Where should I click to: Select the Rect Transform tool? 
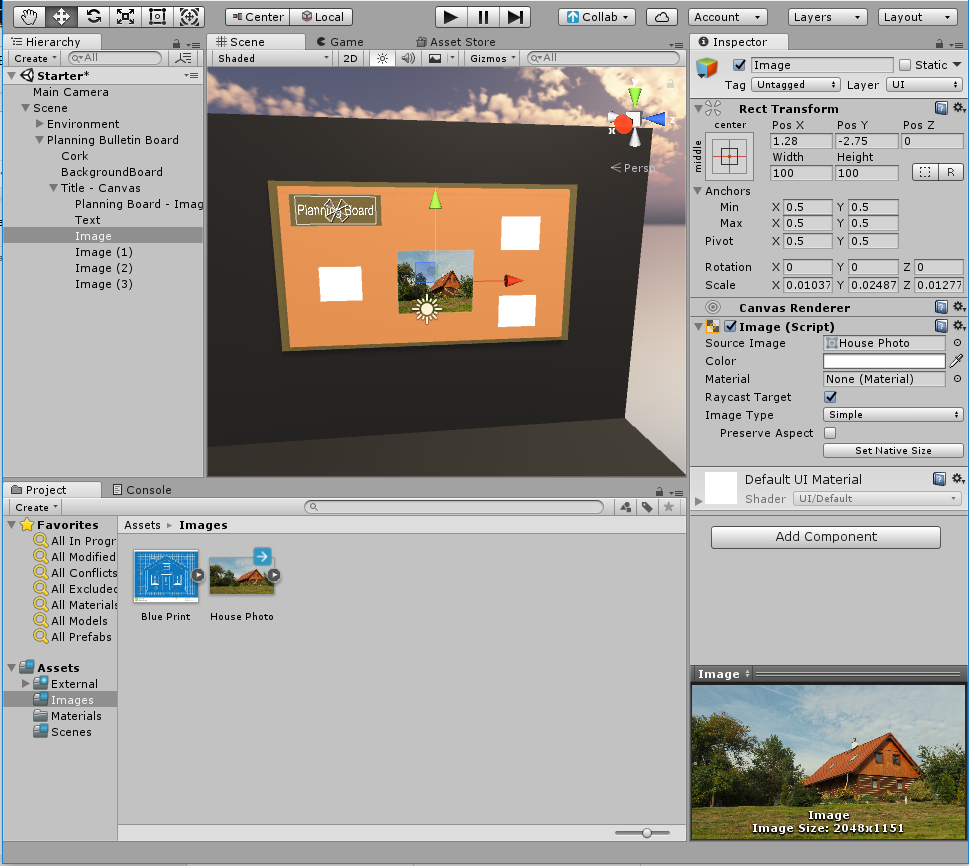coord(157,16)
